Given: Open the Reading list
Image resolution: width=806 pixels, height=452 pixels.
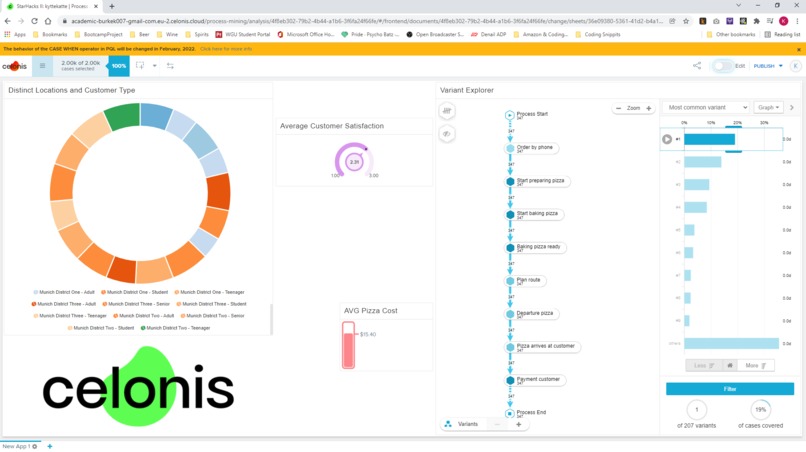Looking at the screenshot, I should 782,34.
